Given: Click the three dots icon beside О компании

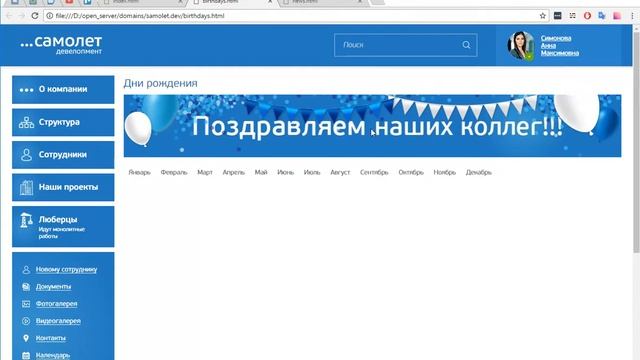Looking at the screenshot, I should click(26, 90).
